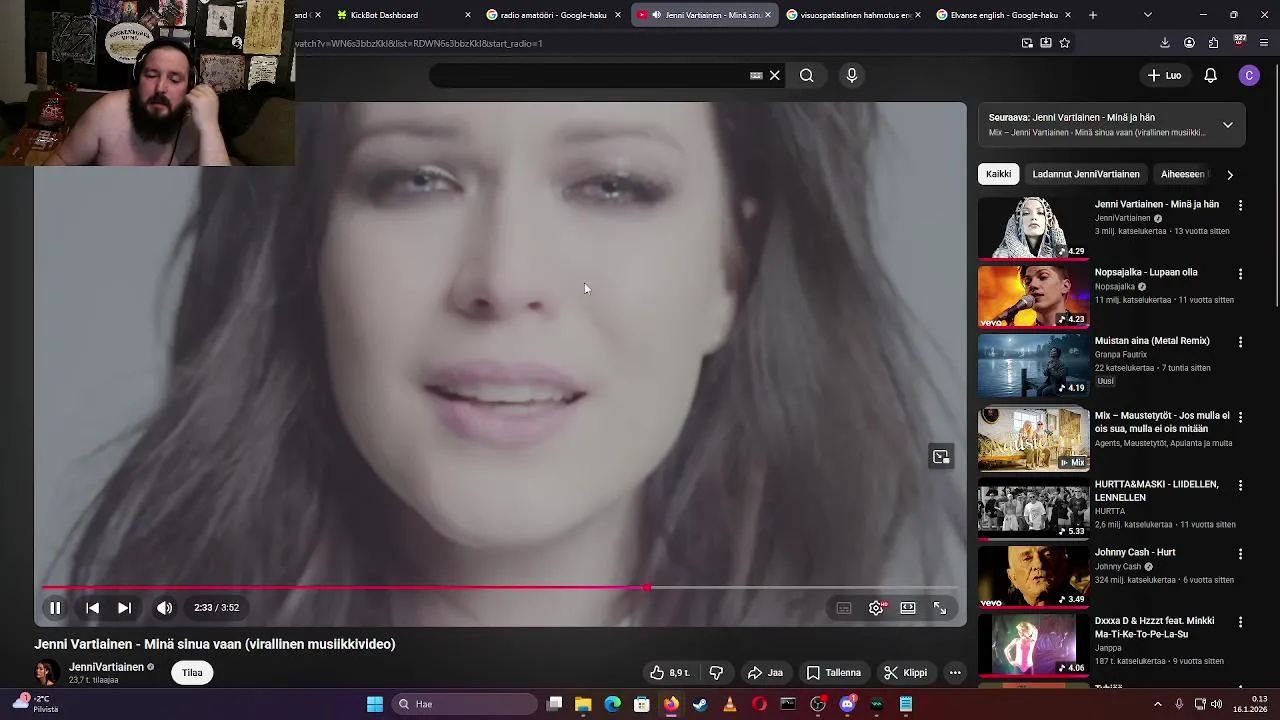
Task: Open Firefox downloads panel
Action: (1165, 43)
